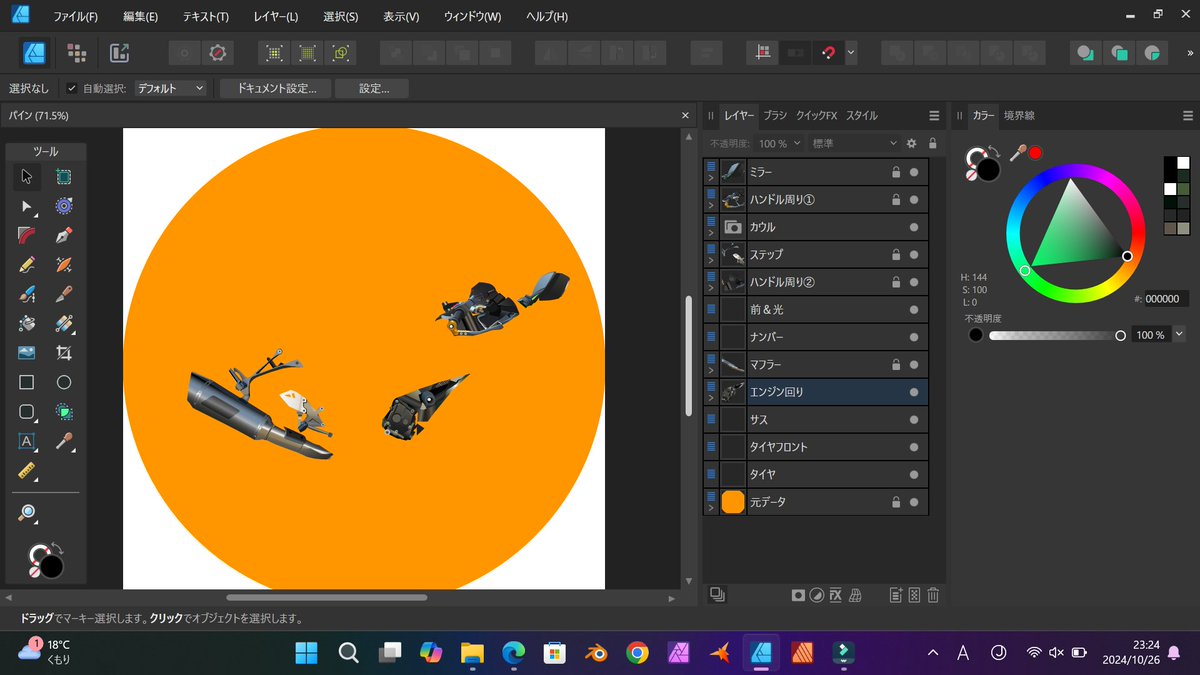Toggle visibility dot of ミラー layer
The height and width of the screenshot is (675, 1200).
point(914,172)
